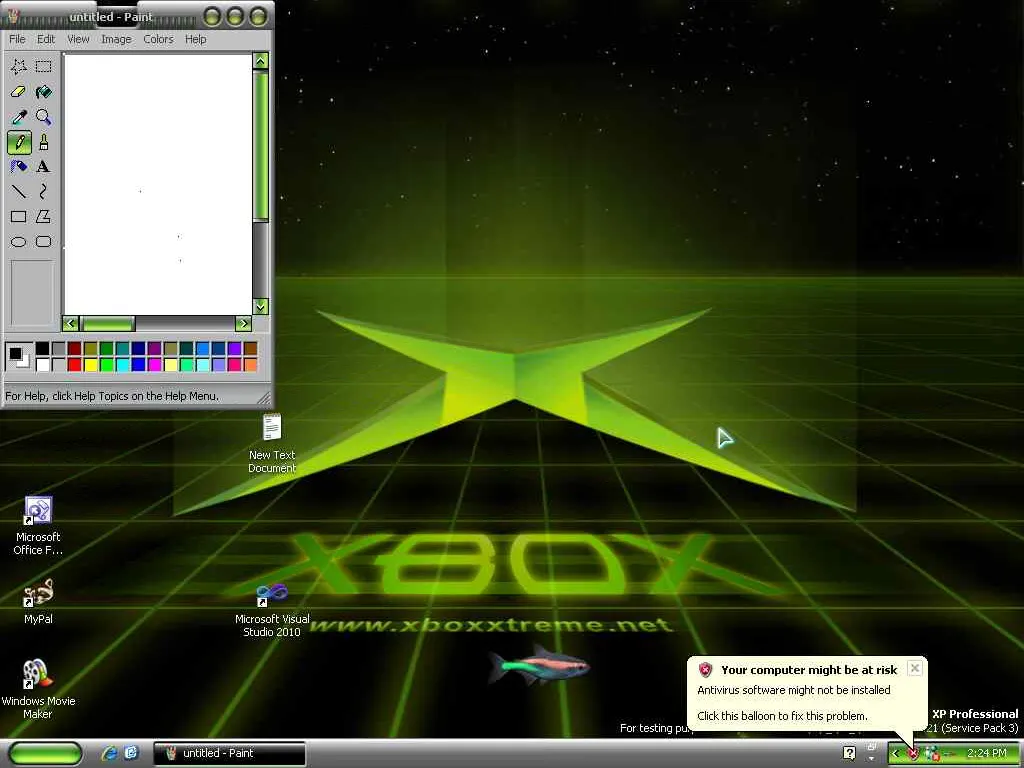
Task: Select the MyPal desktop shortcut
Action: pyautogui.click(x=38, y=601)
